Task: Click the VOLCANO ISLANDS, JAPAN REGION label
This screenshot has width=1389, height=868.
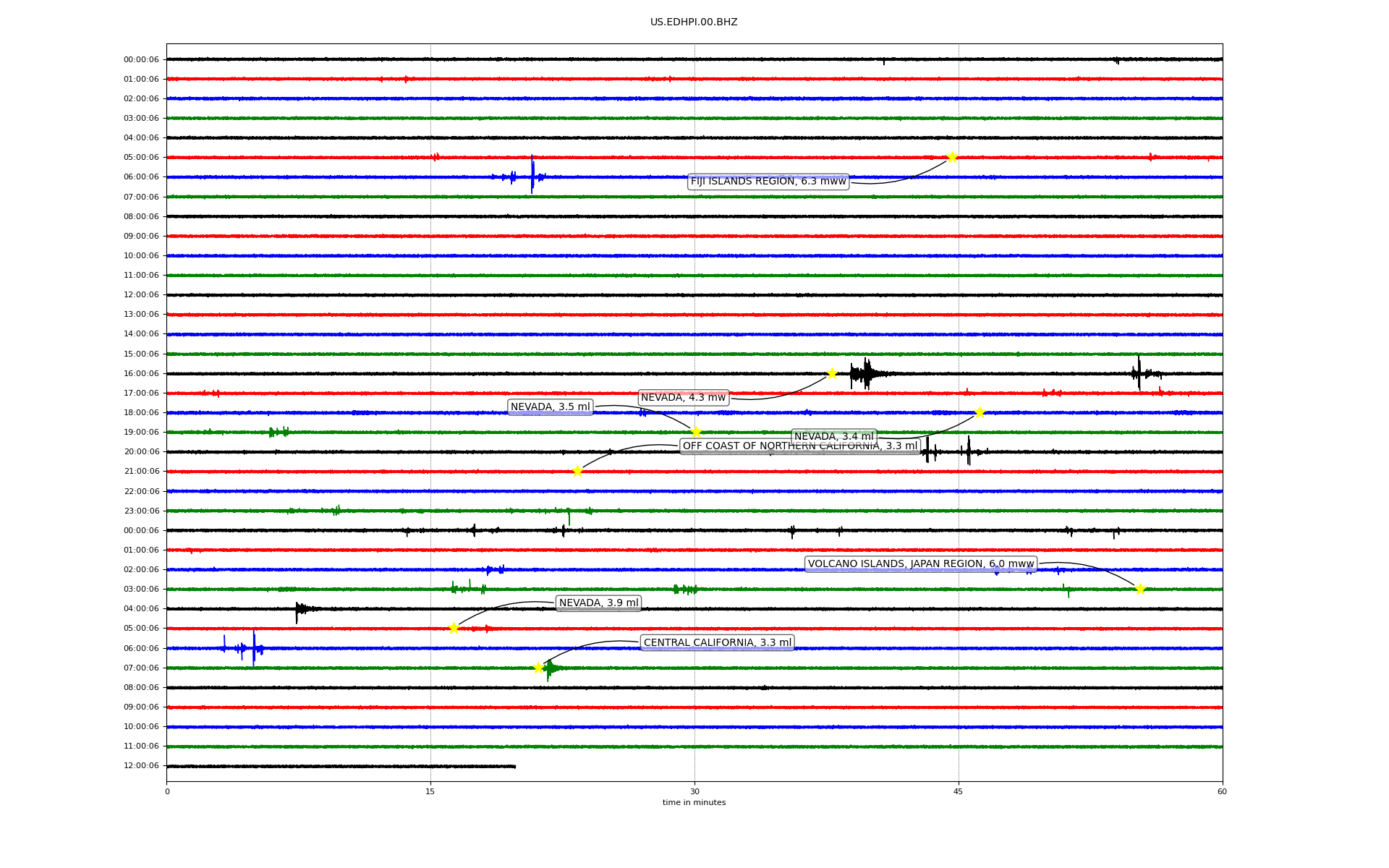Action: click(920, 564)
